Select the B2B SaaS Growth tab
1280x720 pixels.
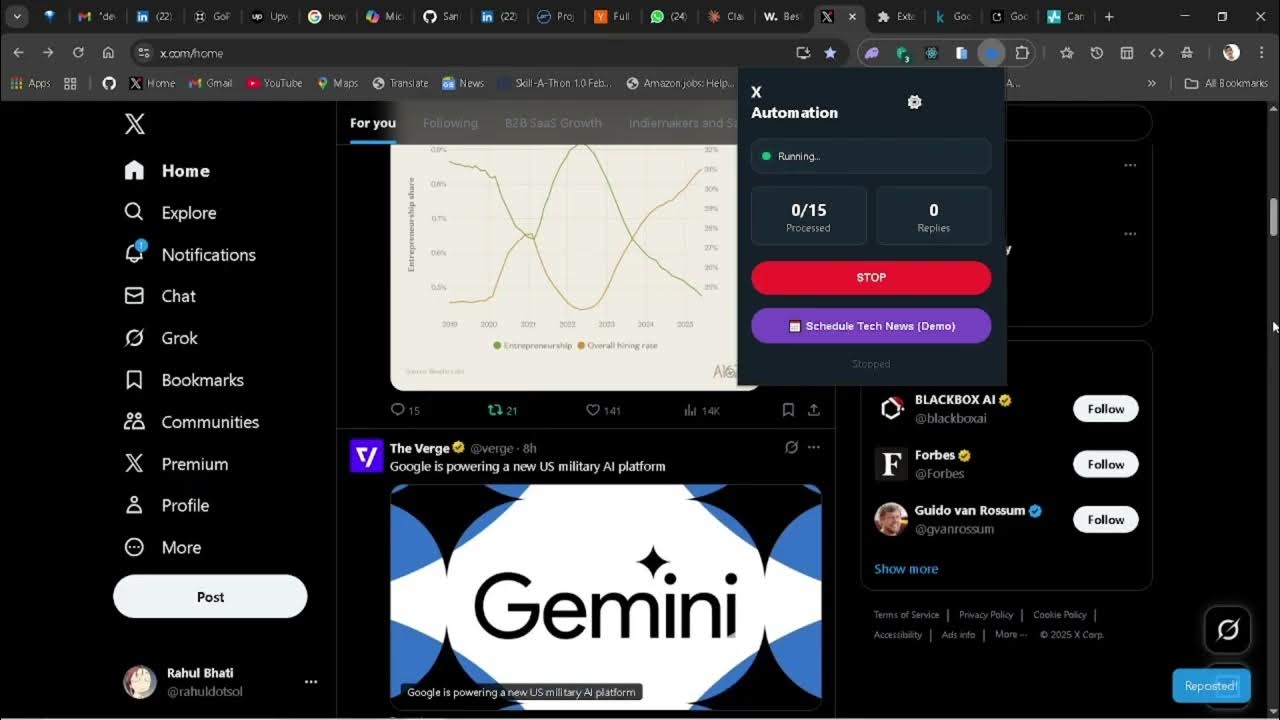553,123
